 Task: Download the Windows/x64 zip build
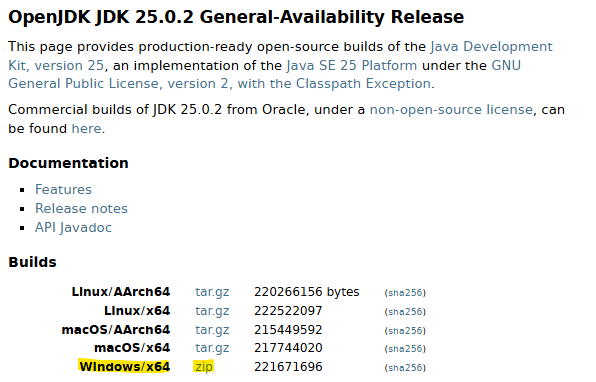point(204,367)
